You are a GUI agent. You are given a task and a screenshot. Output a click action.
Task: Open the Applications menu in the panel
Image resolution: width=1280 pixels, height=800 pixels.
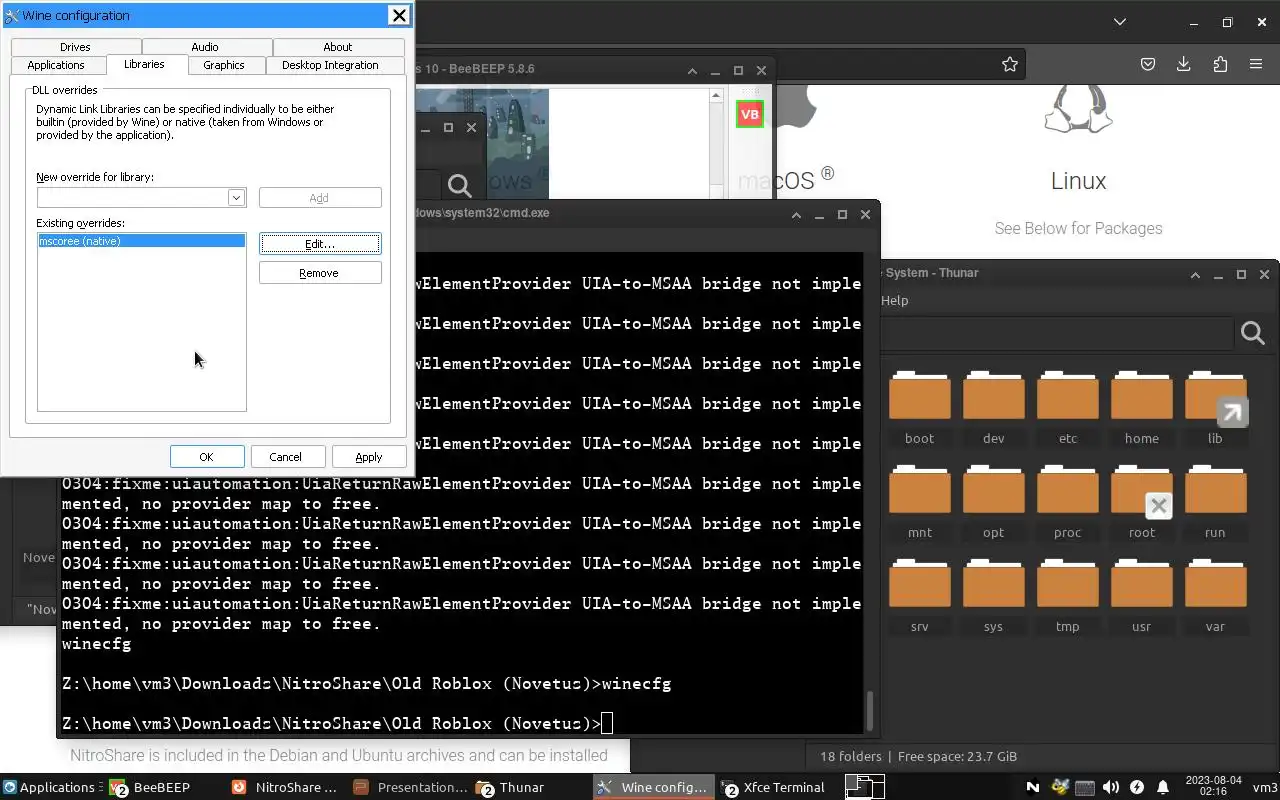click(x=50, y=787)
